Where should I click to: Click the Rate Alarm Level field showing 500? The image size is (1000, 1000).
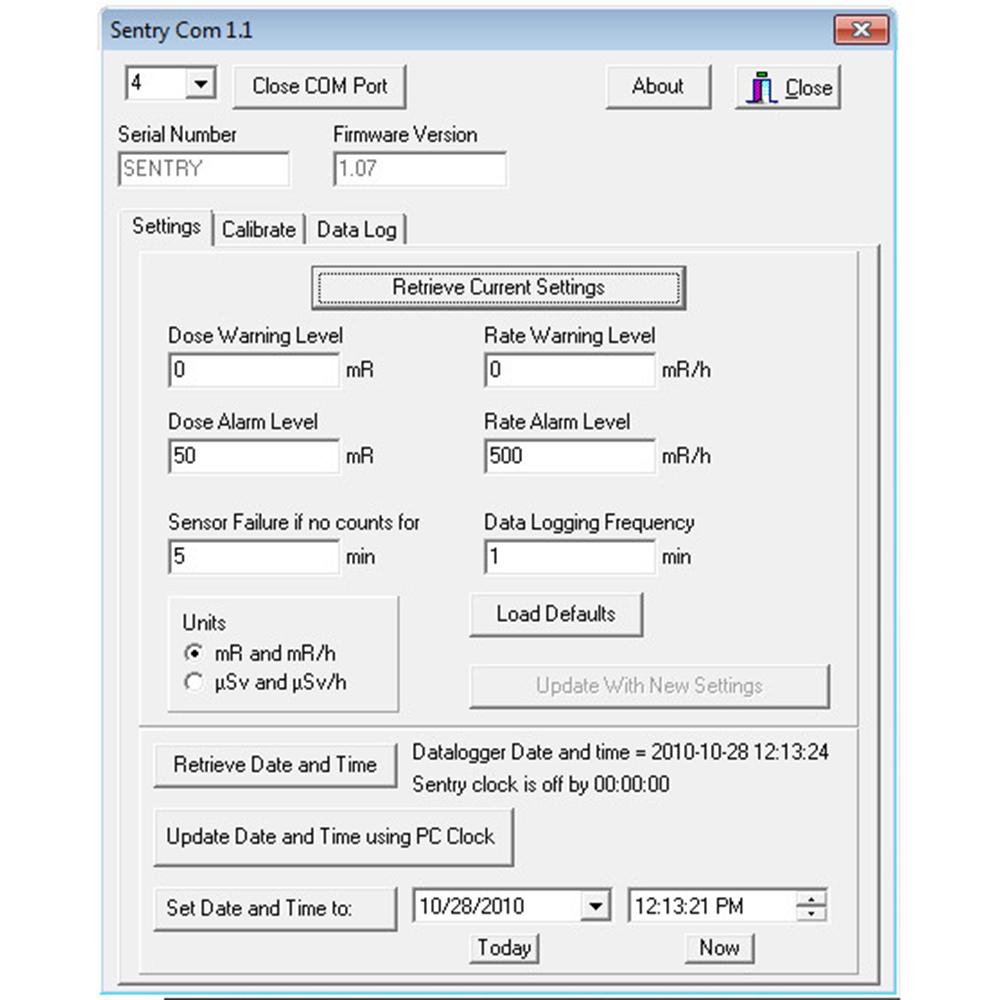570,457
